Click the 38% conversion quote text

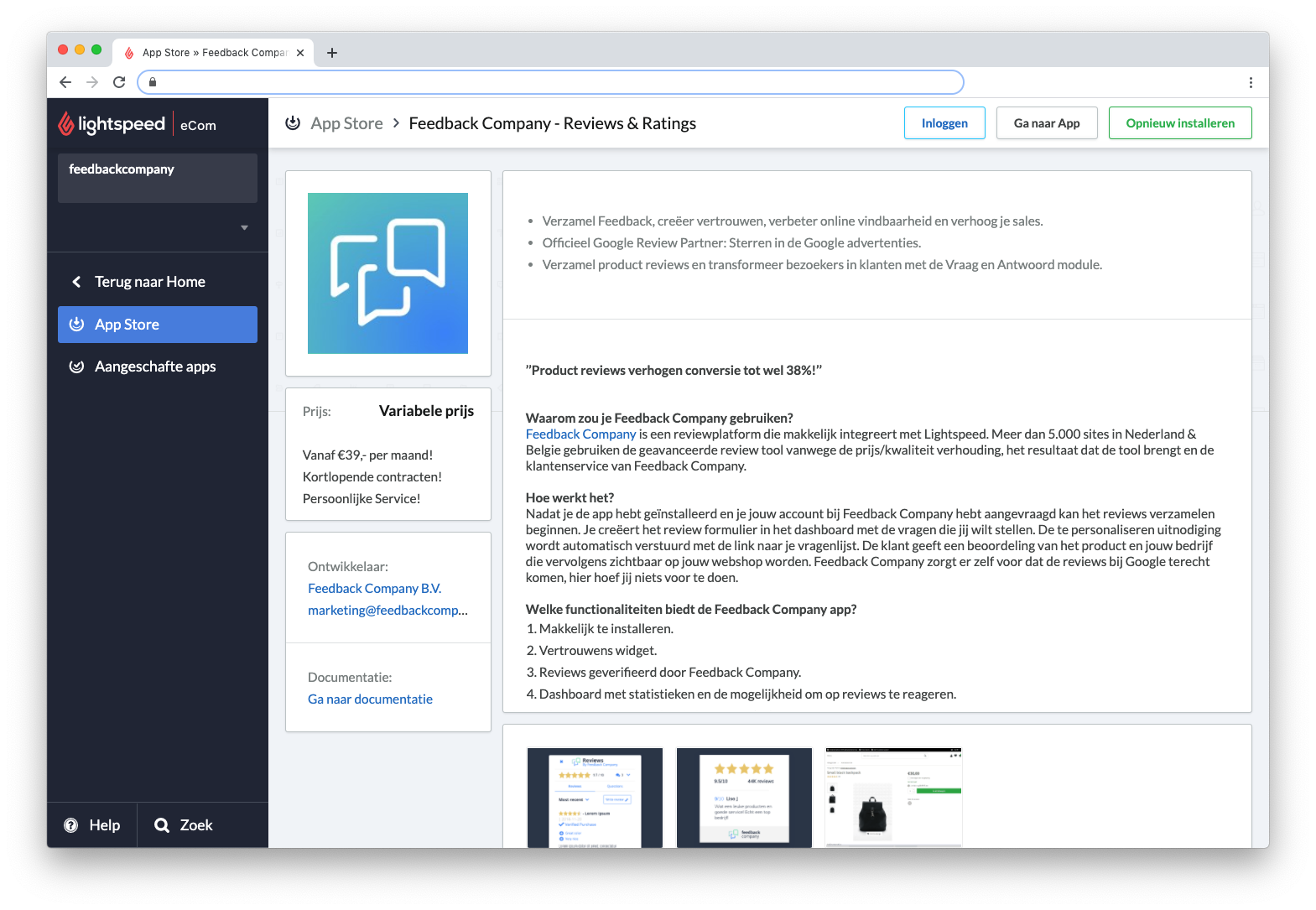click(674, 371)
